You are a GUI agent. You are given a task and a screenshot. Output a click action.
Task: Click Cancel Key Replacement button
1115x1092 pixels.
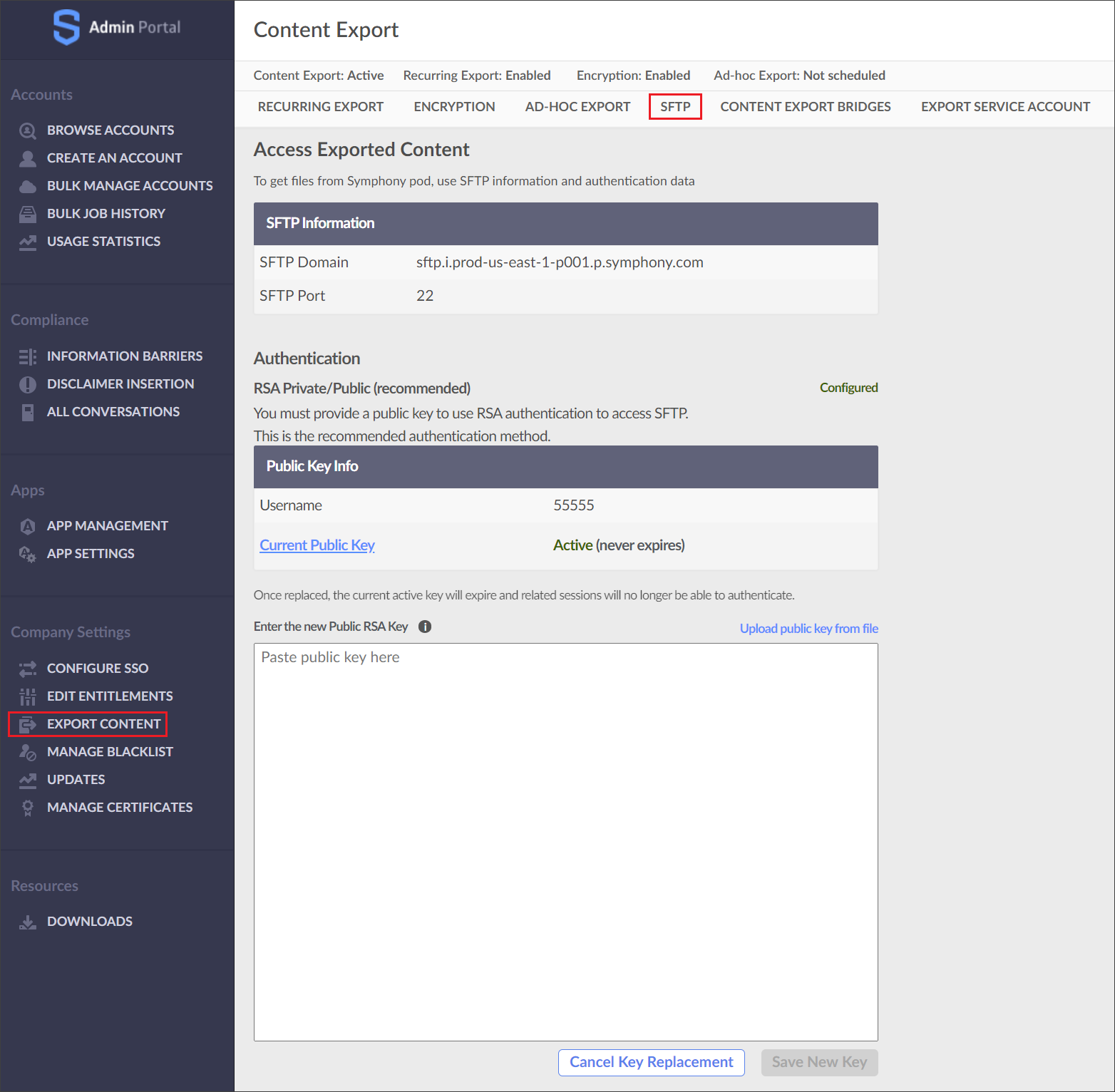click(652, 1063)
